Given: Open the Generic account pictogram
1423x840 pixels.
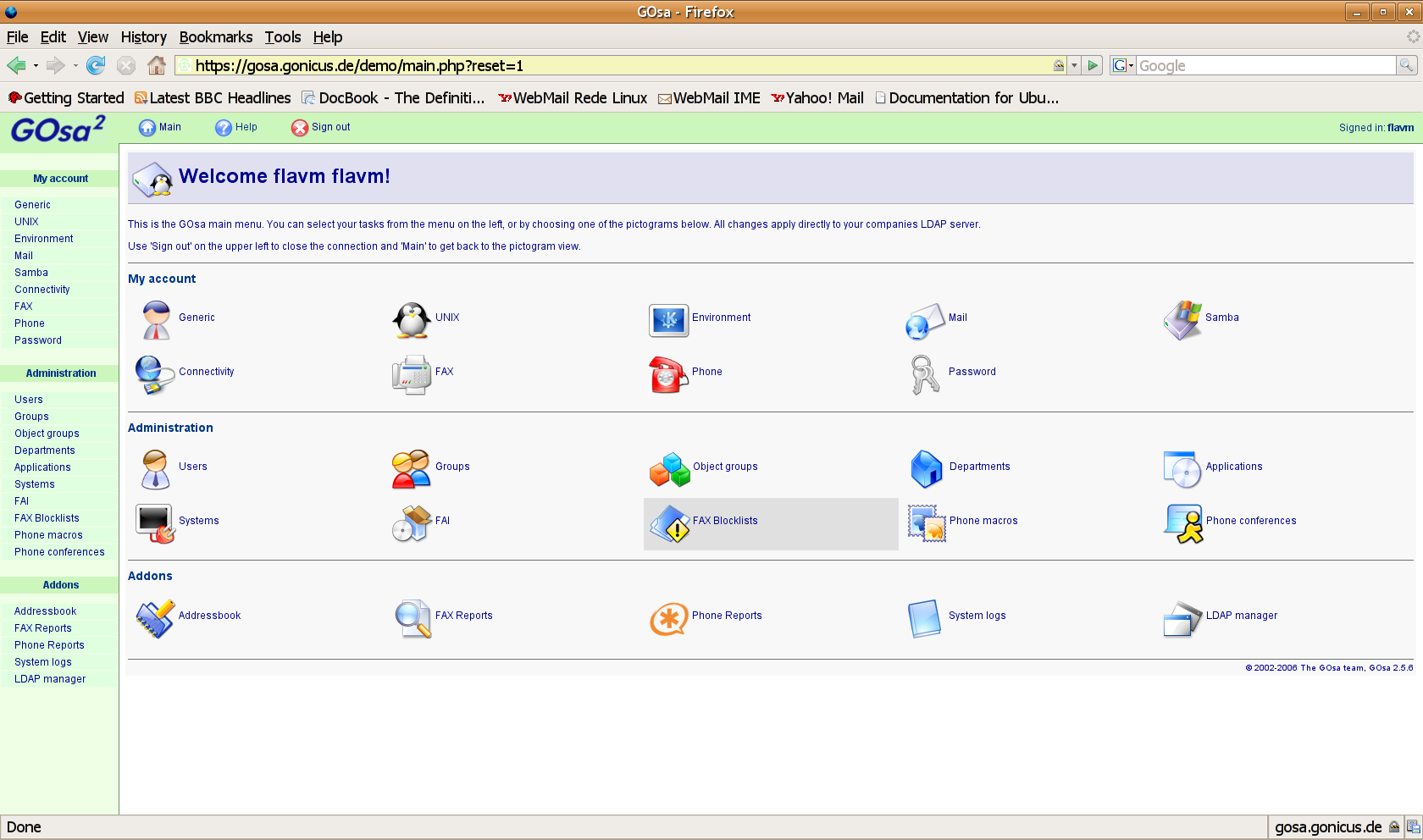Looking at the screenshot, I should 156,319.
